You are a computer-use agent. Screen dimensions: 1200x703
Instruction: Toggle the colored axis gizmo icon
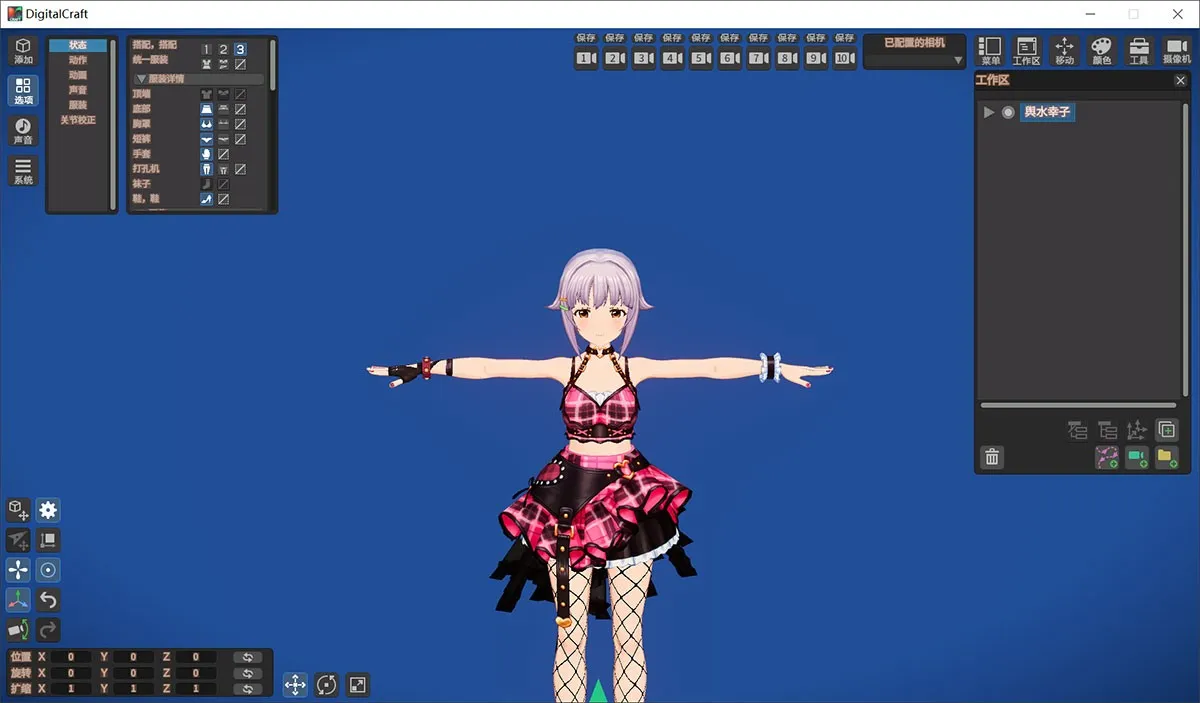pyautogui.click(x=18, y=600)
